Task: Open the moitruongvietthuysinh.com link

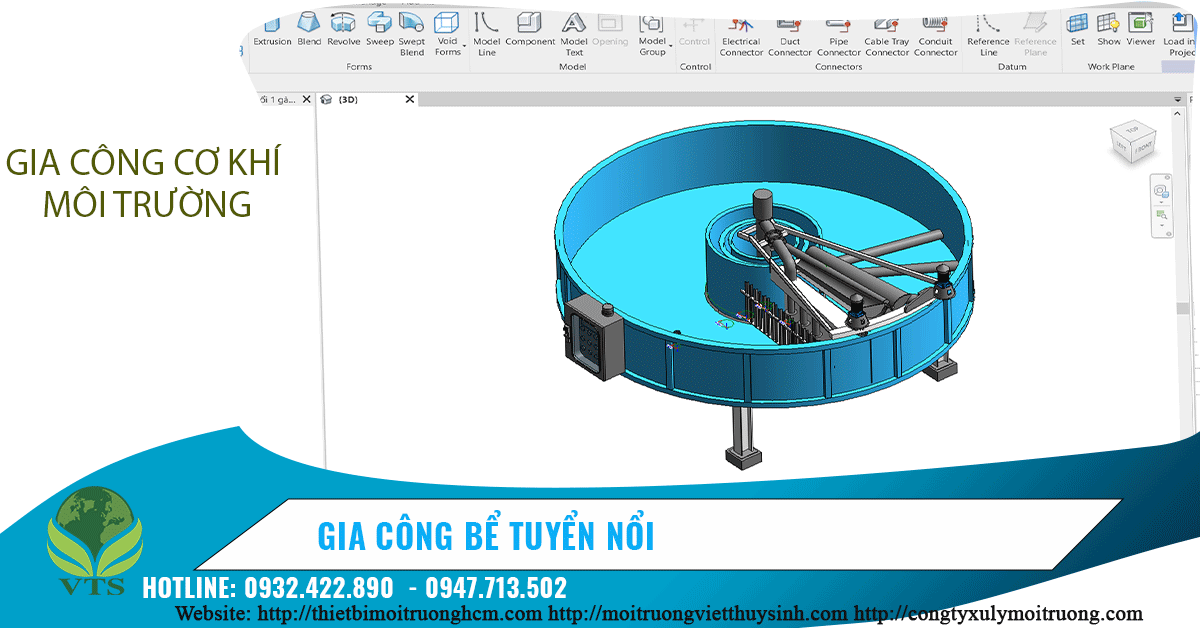Action: (x=698, y=612)
